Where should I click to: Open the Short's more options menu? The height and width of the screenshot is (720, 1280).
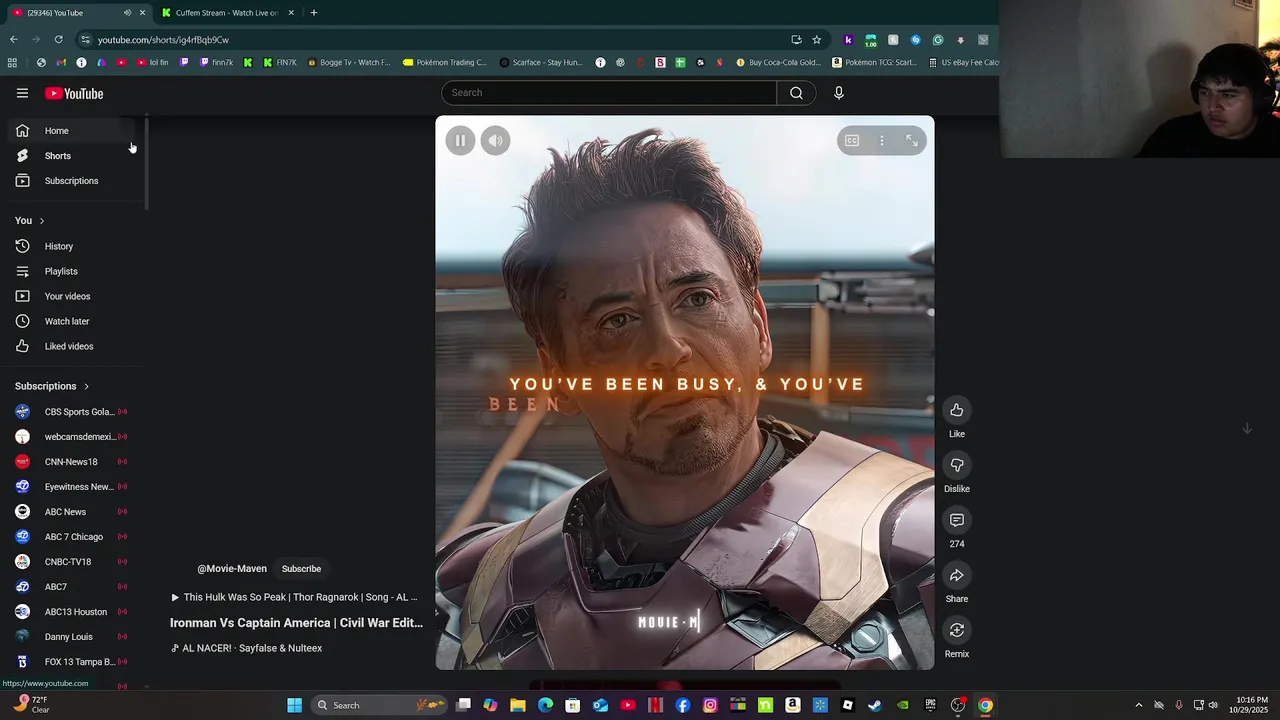(882, 141)
